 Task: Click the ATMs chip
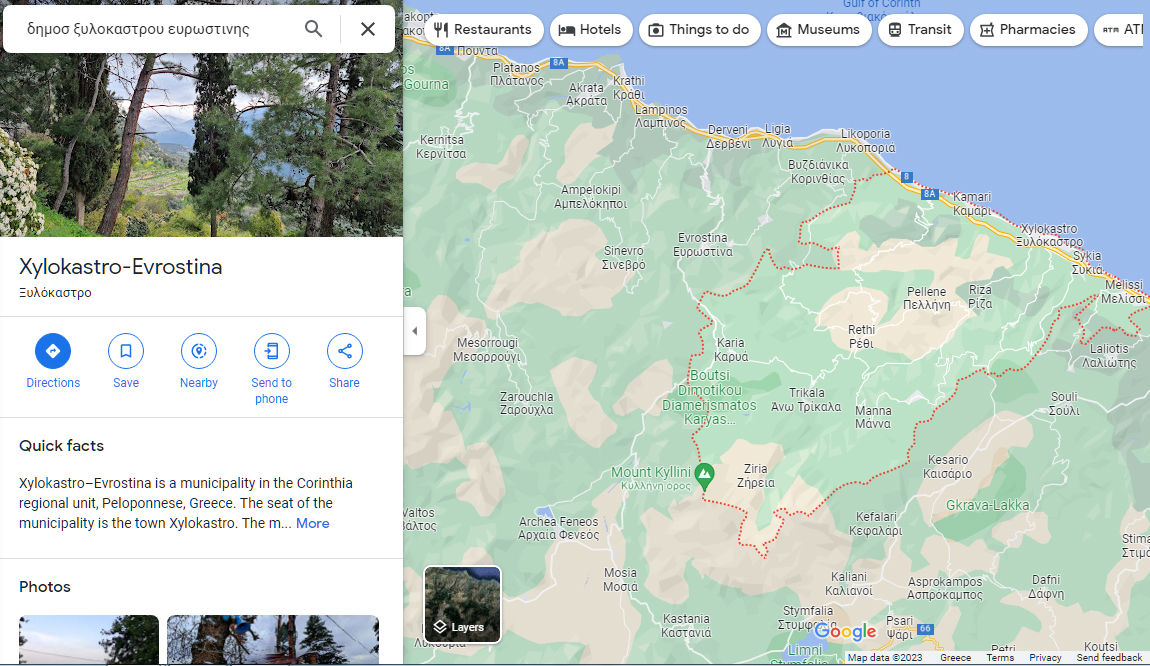1121,30
